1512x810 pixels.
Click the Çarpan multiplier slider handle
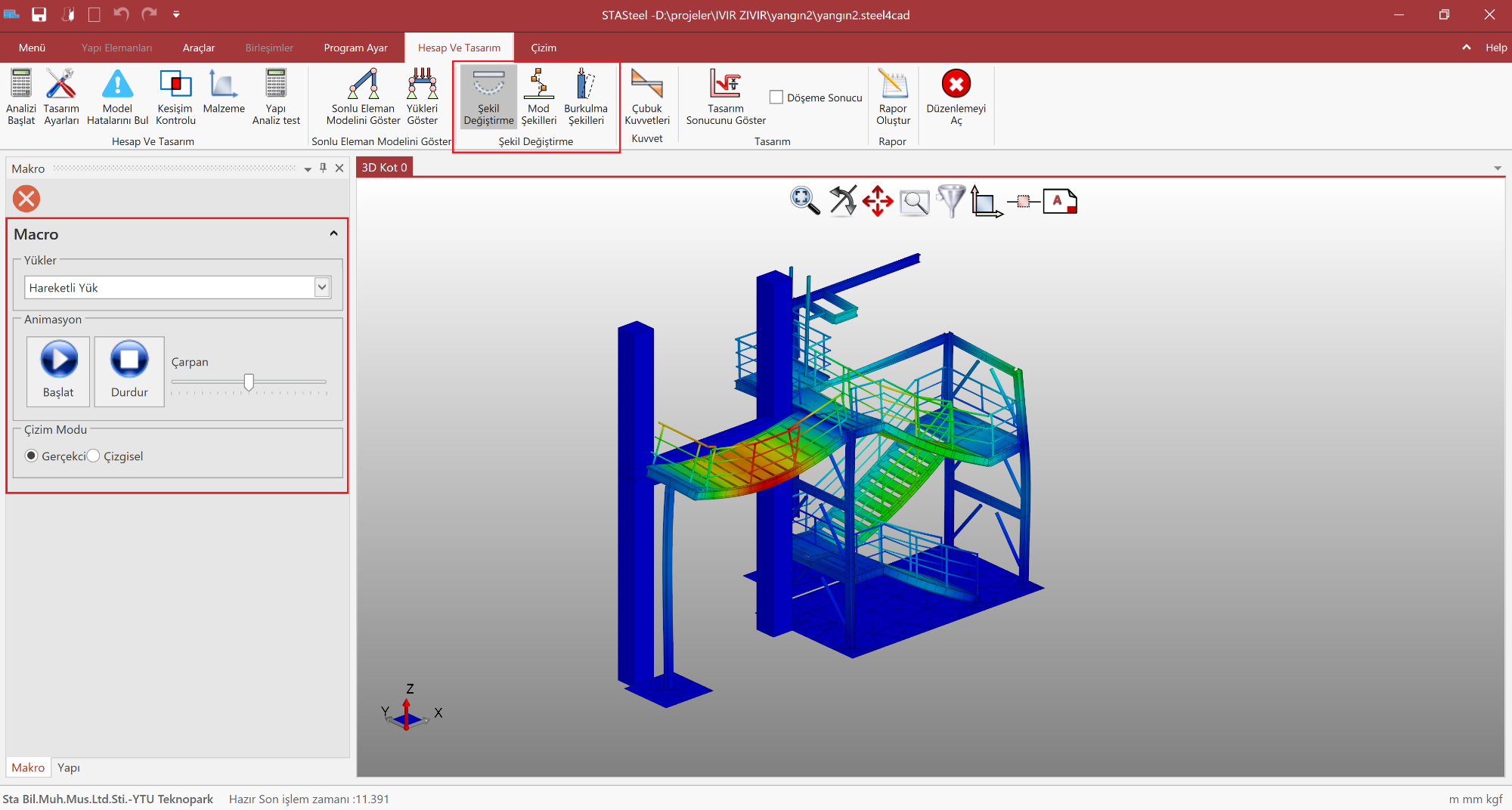pos(249,382)
